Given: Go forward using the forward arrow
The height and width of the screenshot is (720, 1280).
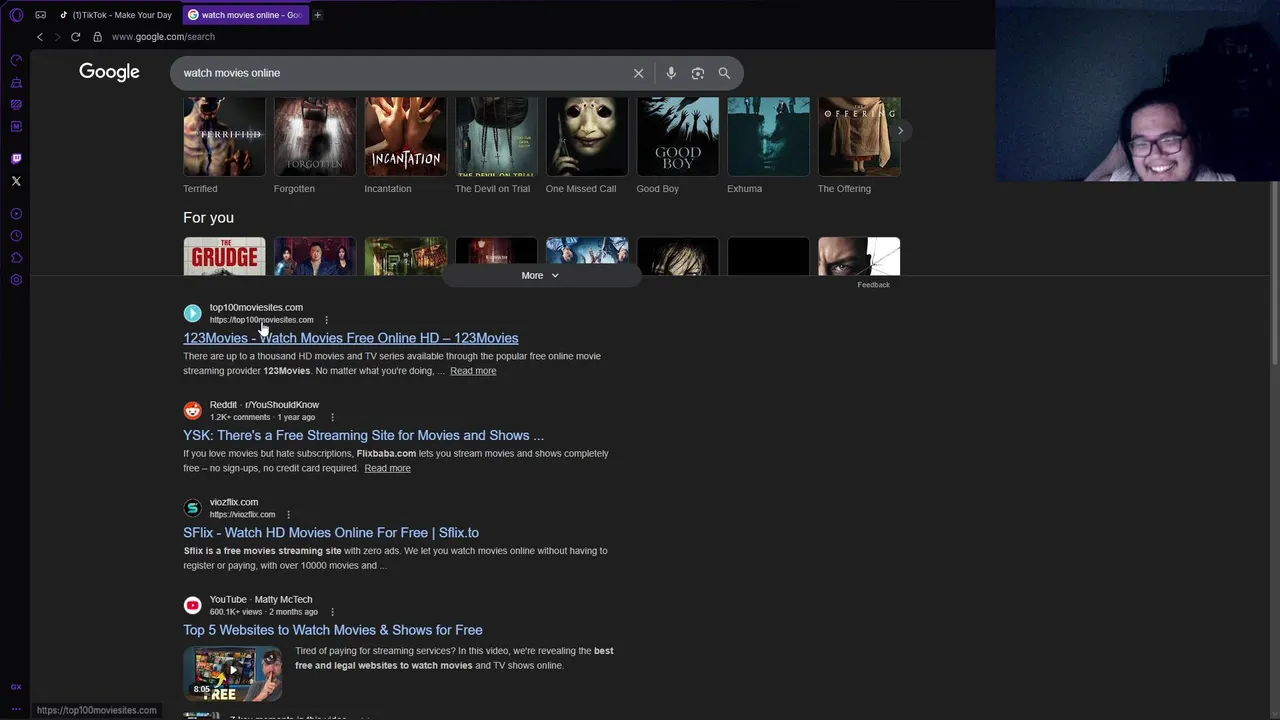Looking at the screenshot, I should pyautogui.click(x=57, y=37).
